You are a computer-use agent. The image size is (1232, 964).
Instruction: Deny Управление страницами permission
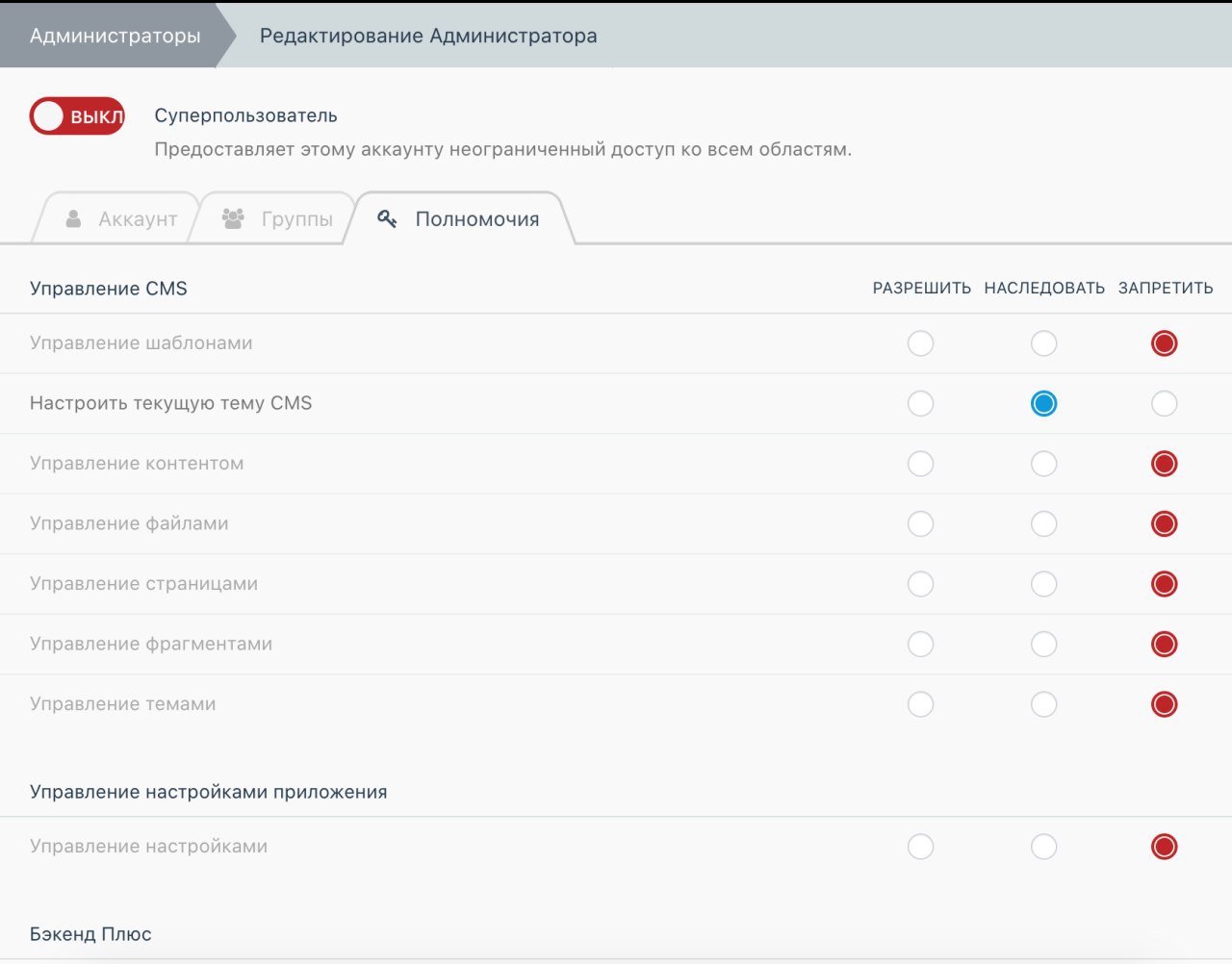tap(1165, 584)
